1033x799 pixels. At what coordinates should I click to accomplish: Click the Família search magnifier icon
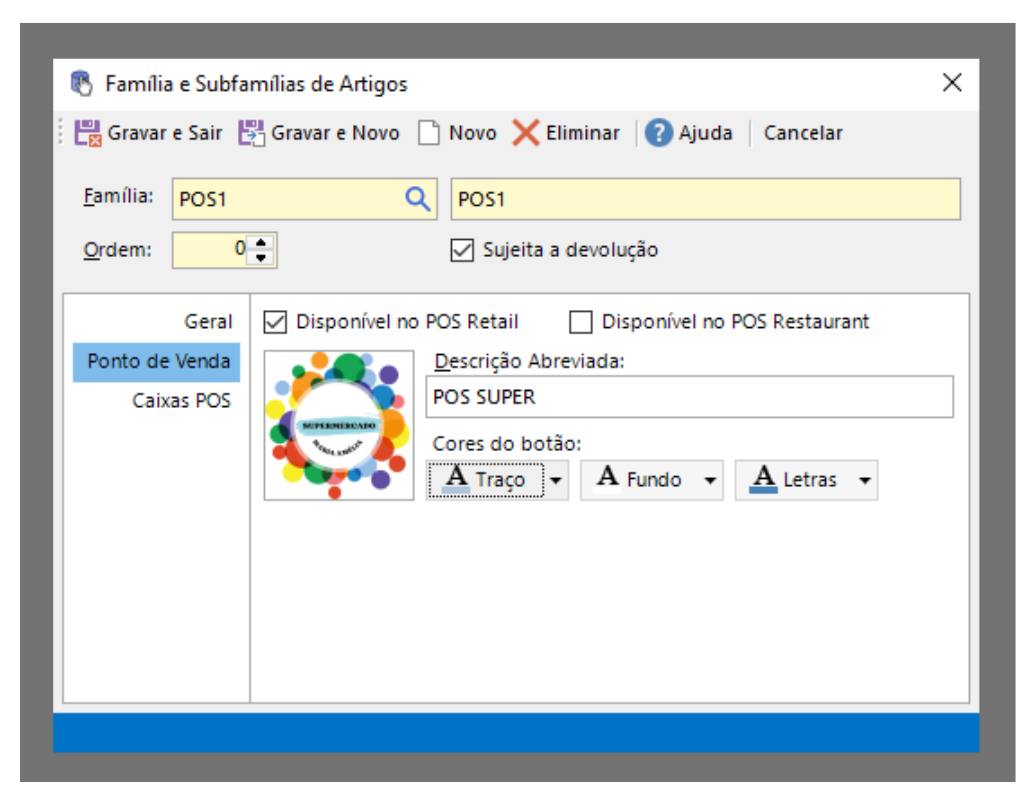coord(417,199)
